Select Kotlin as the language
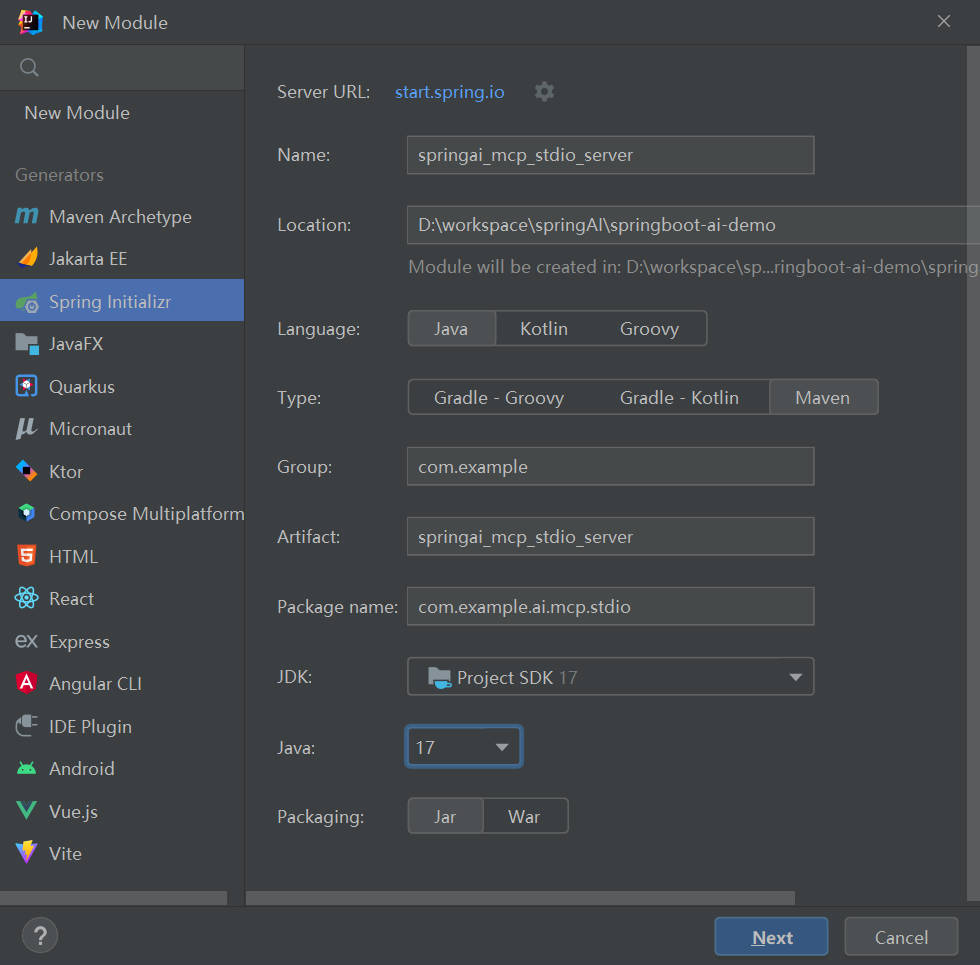The width and height of the screenshot is (980, 965). click(x=544, y=329)
